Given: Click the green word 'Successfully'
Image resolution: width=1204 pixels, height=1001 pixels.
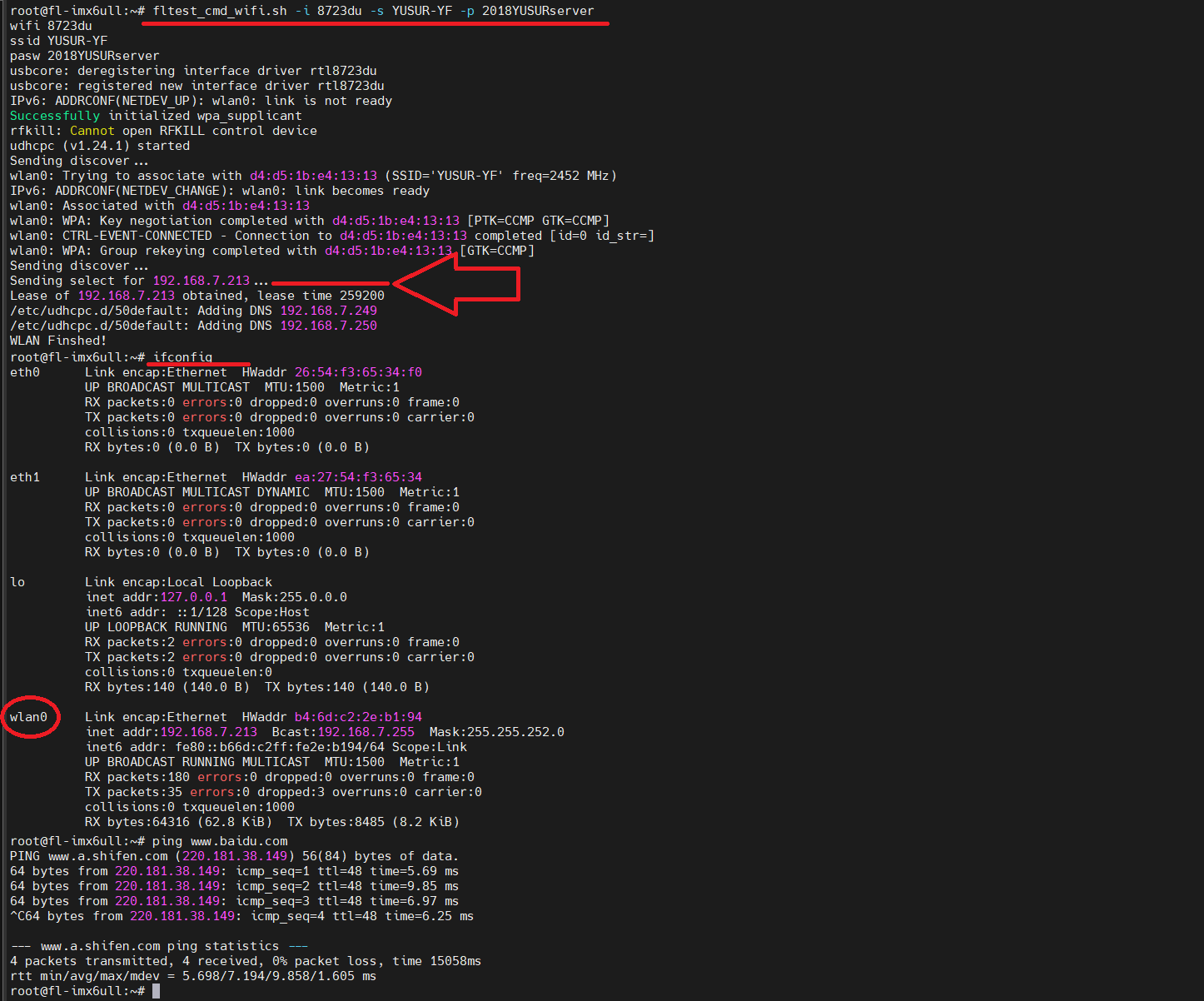Looking at the screenshot, I should pyautogui.click(x=55, y=116).
